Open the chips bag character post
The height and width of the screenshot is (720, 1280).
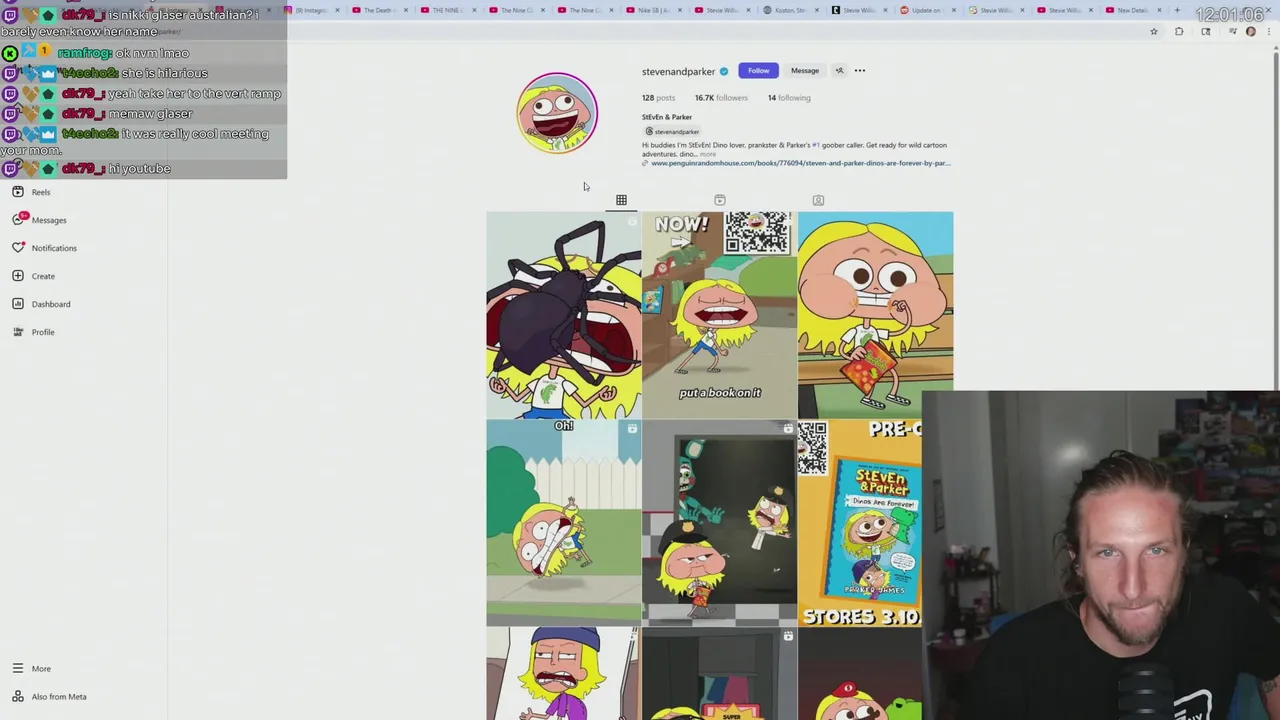(875, 314)
